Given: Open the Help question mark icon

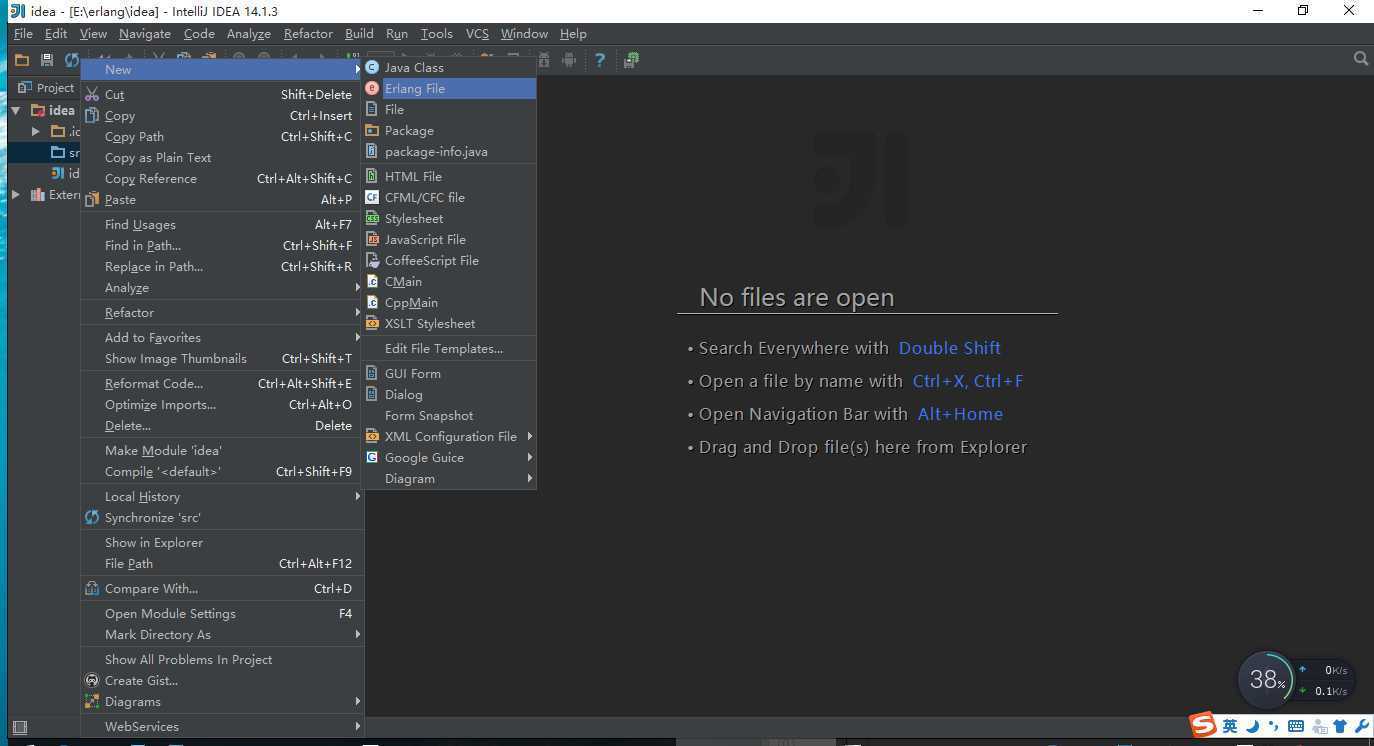Looking at the screenshot, I should tap(600, 60).
